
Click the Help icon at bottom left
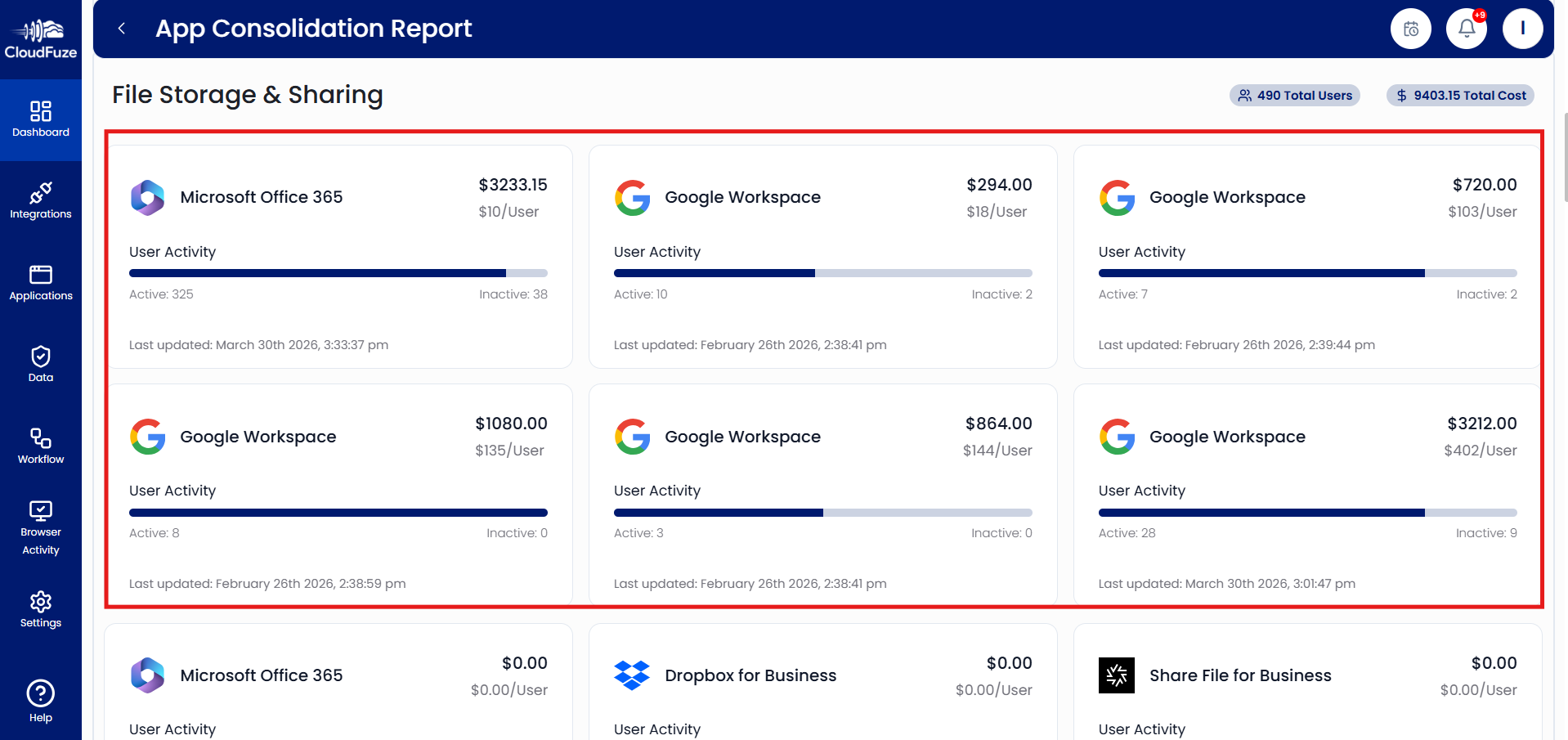coord(41,701)
